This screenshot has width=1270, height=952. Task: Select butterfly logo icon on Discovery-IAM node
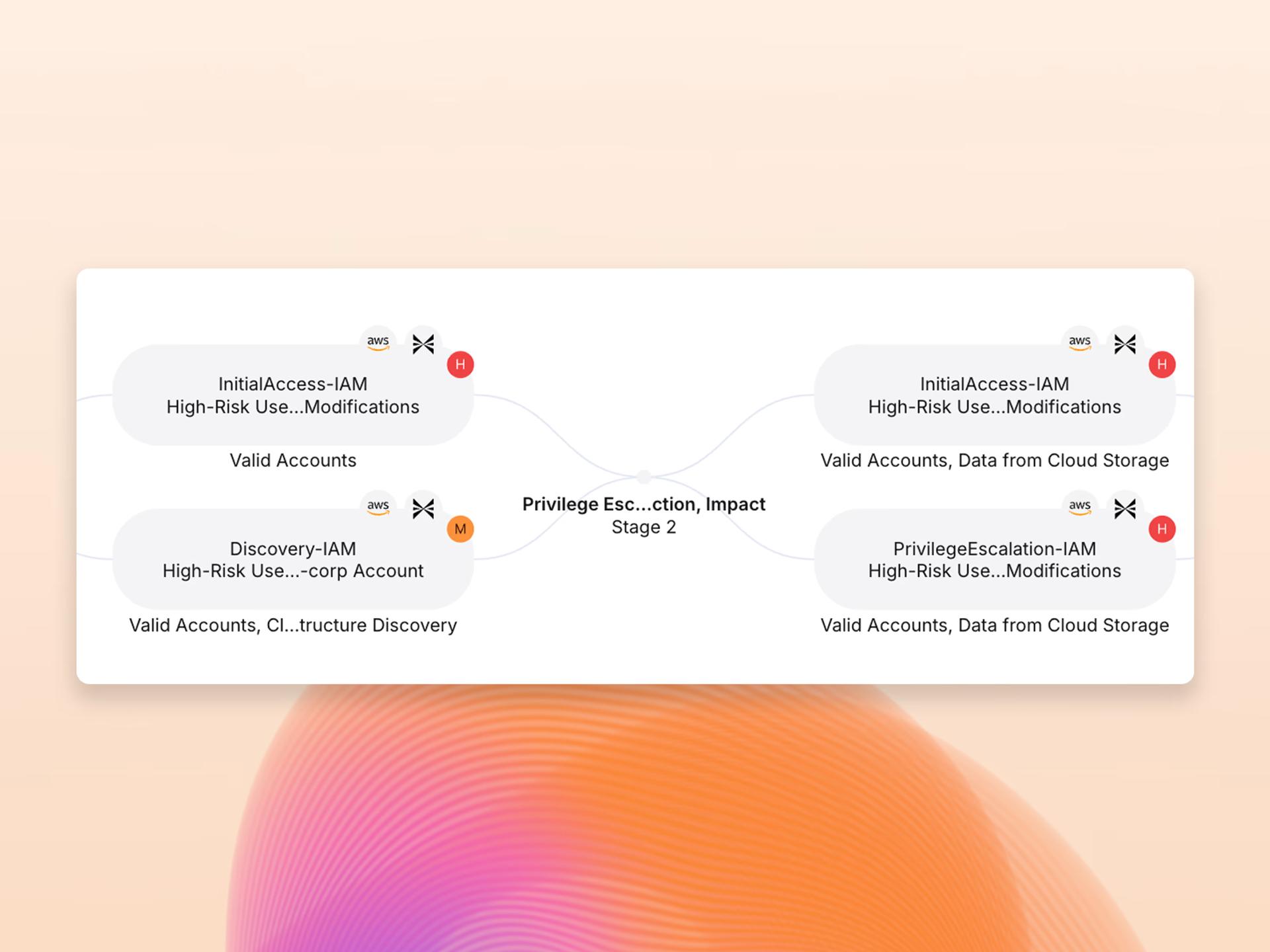pyautogui.click(x=423, y=508)
